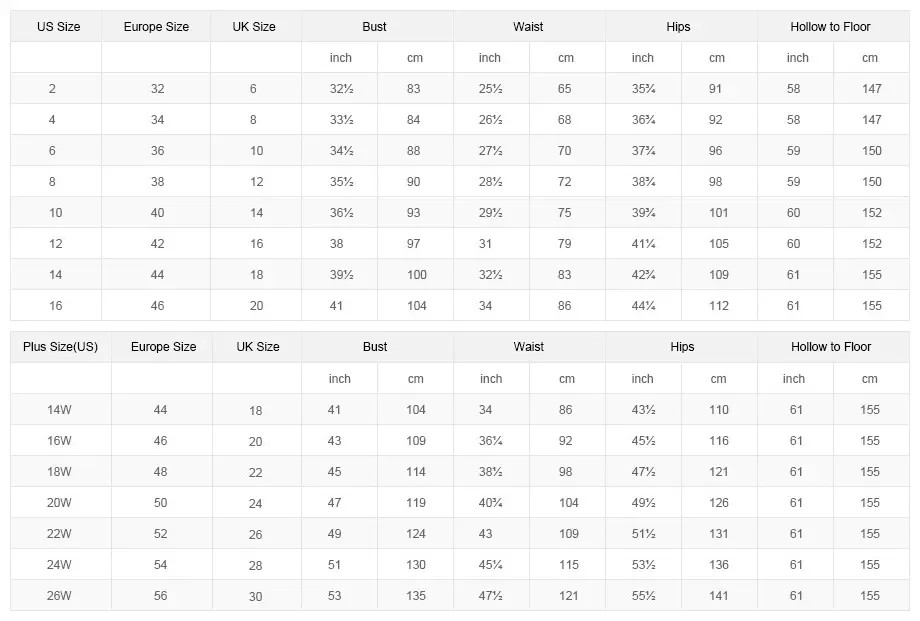920x621 pixels.
Task: Select Europe size 32 cell
Action: [x=158, y=89]
